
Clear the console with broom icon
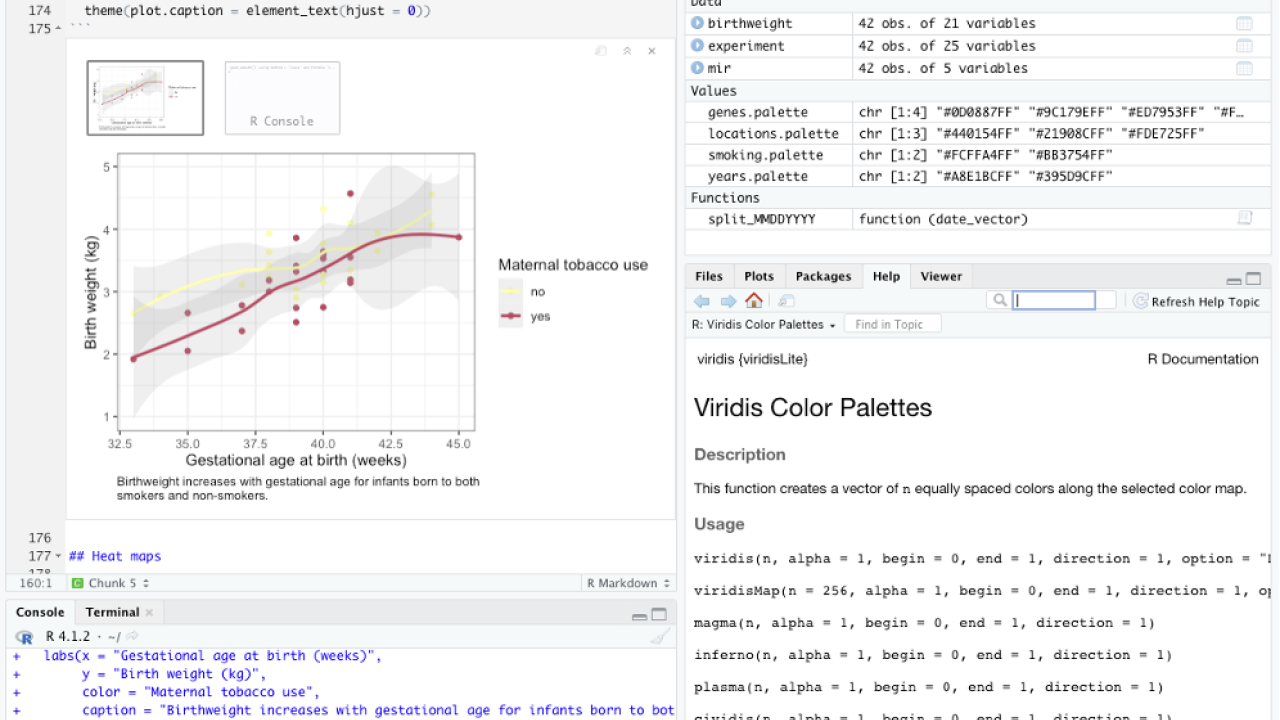pos(659,636)
